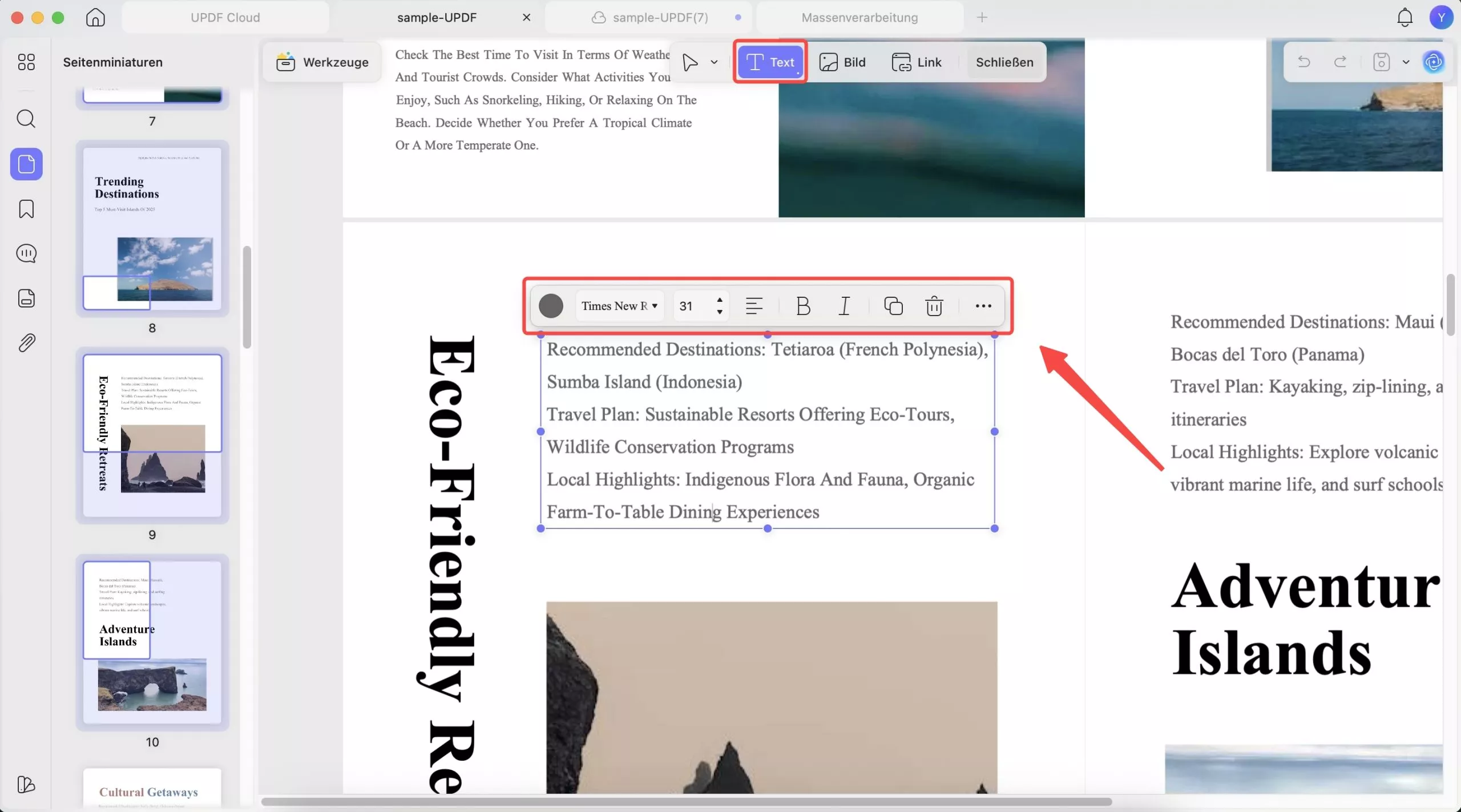Open the Werkzeuge panel
This screenshot has width=1461, height=812.
[x=321, y=62]
